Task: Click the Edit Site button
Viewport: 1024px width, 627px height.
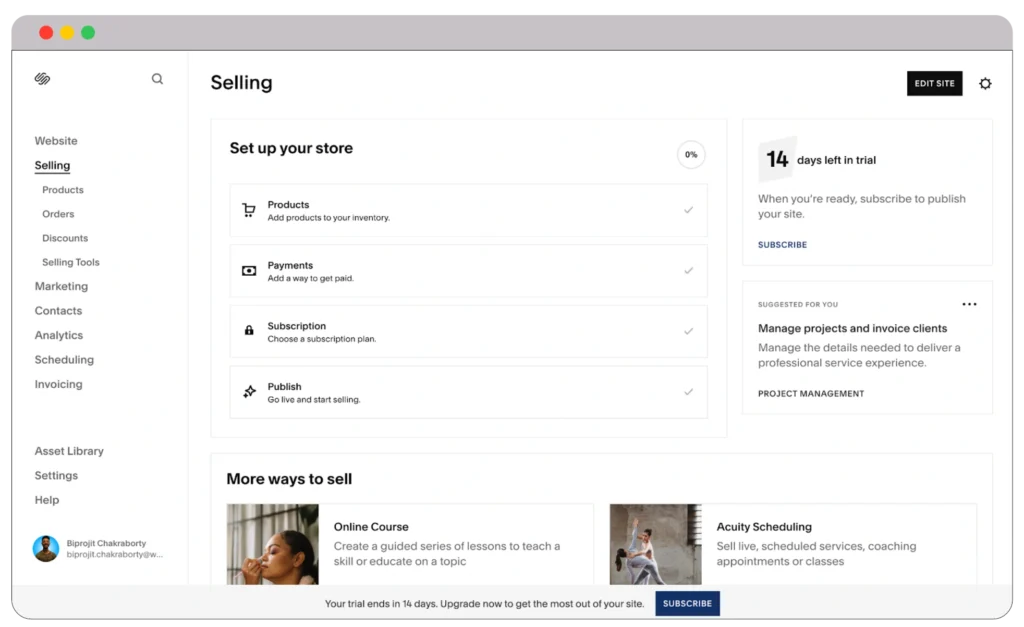Action: [934, 83]
